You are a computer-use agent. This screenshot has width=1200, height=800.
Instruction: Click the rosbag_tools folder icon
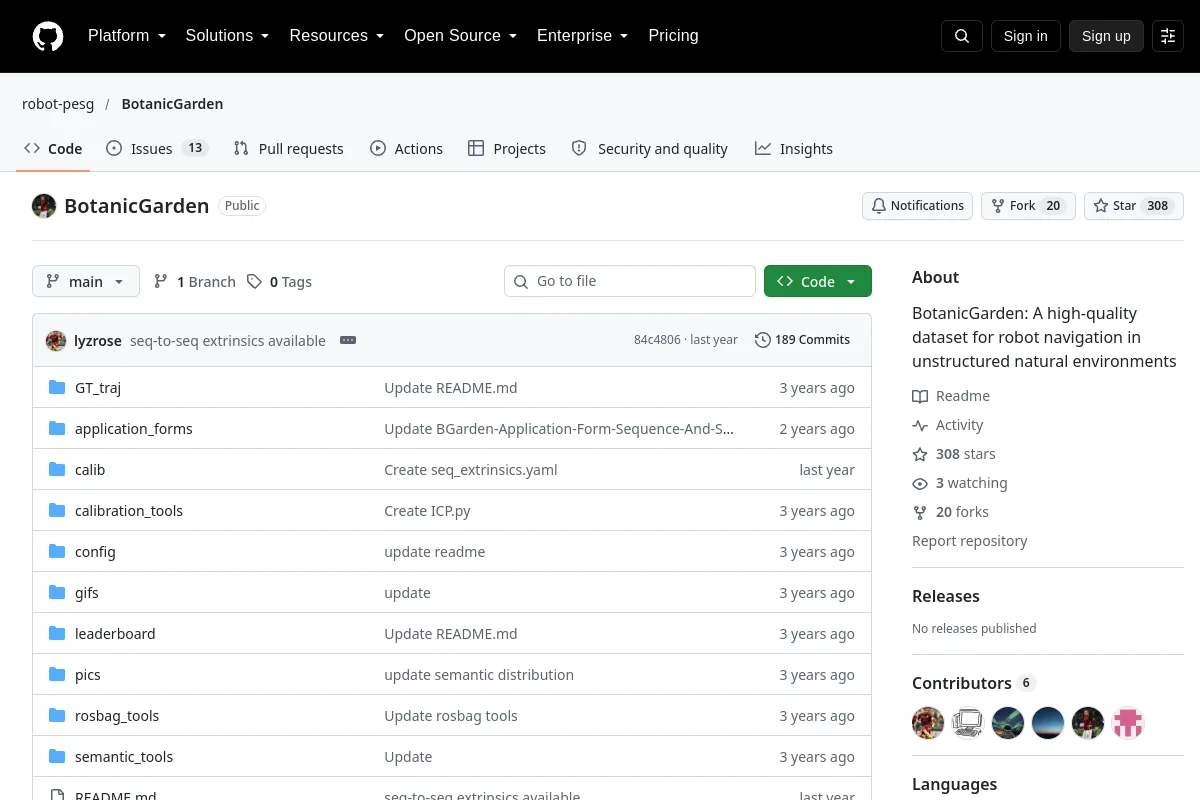[x=57, y=716]
